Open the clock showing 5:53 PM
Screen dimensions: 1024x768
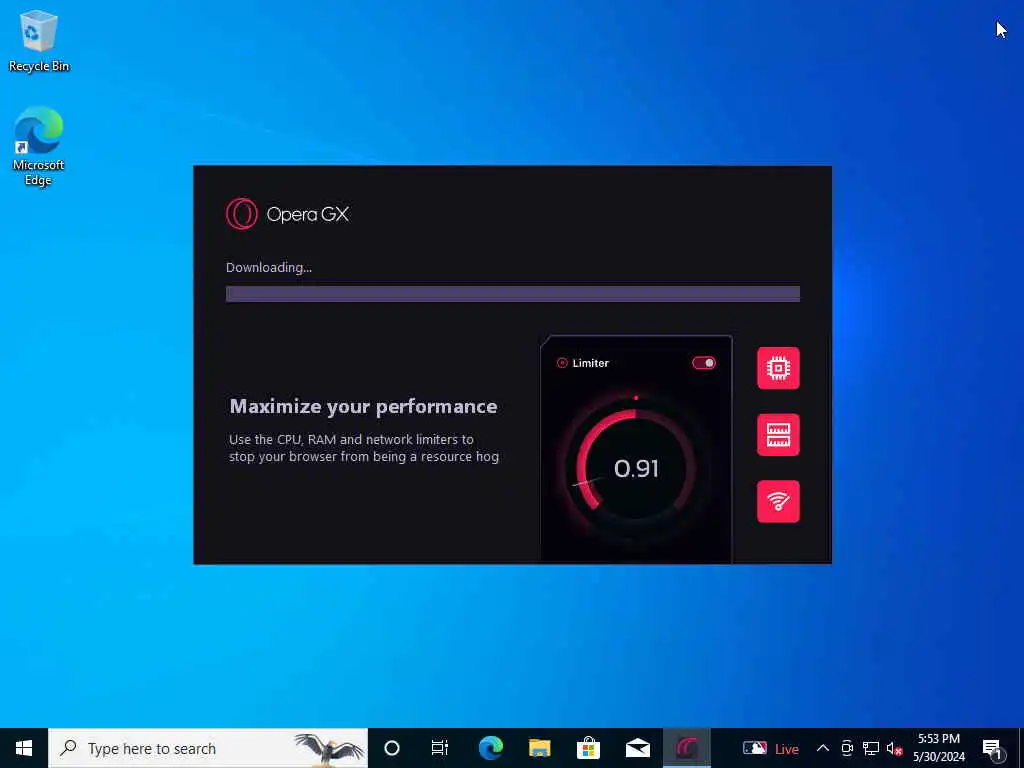939,748
